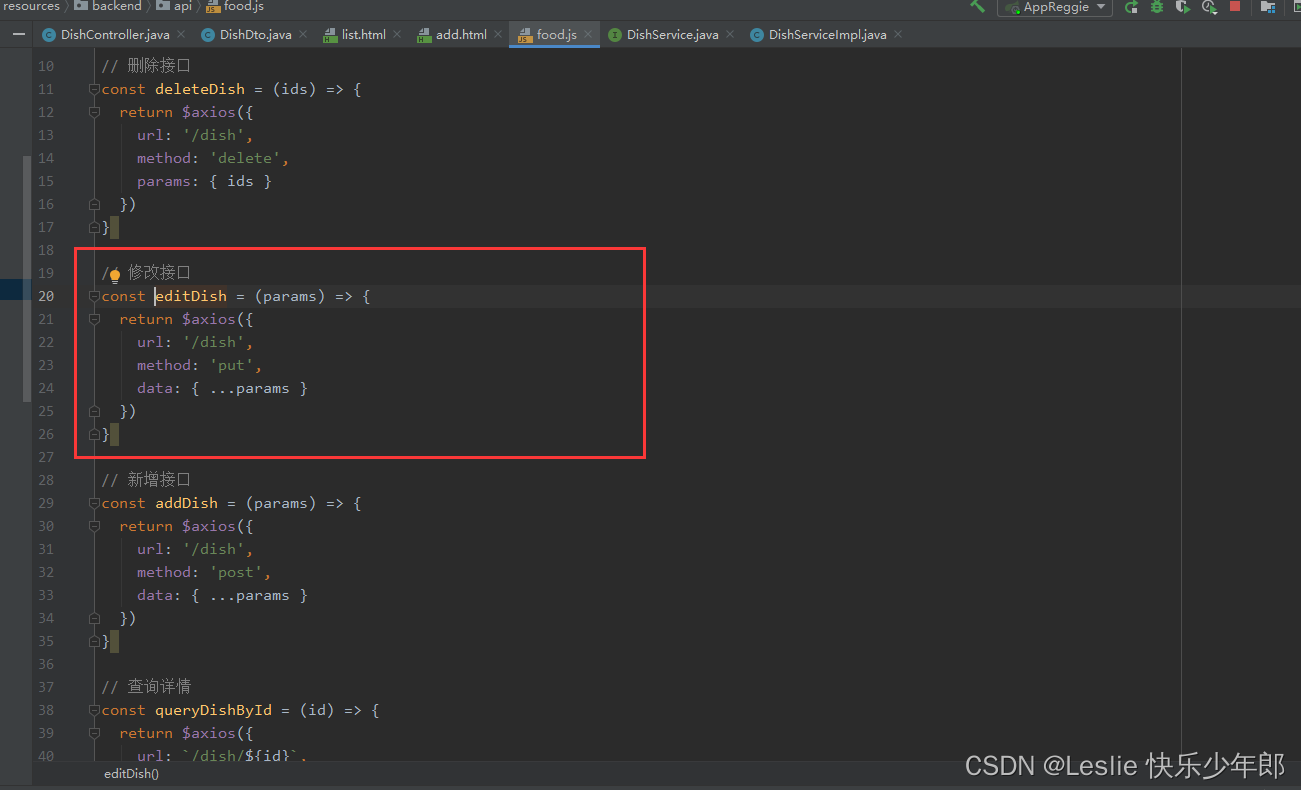Image resolution: width=1301 pixels, height=790 pixels.
Task: Click line number 29 in gutter
Action: coord(47,503)
